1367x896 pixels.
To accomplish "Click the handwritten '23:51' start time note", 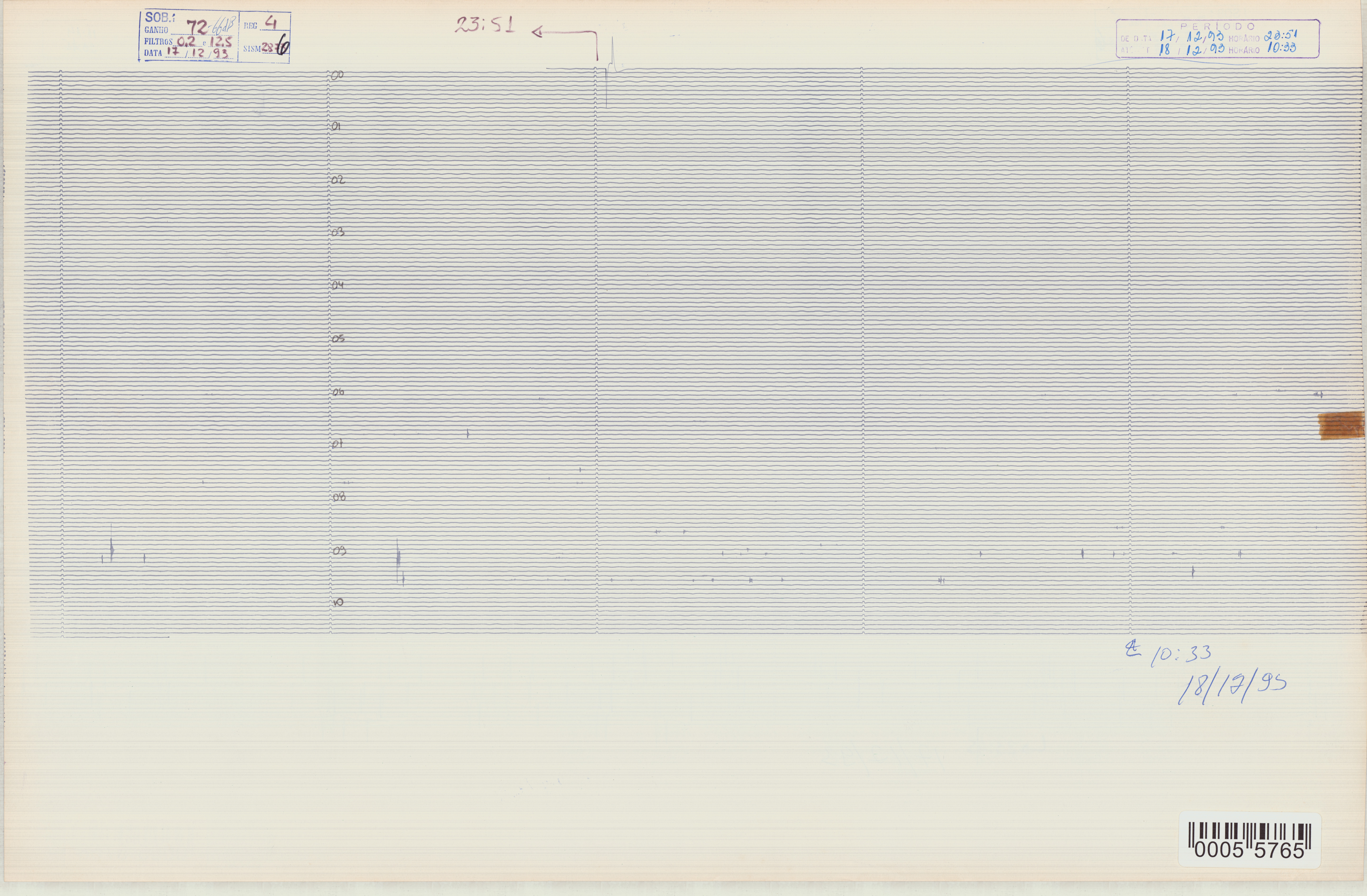I will pos(485,25).
